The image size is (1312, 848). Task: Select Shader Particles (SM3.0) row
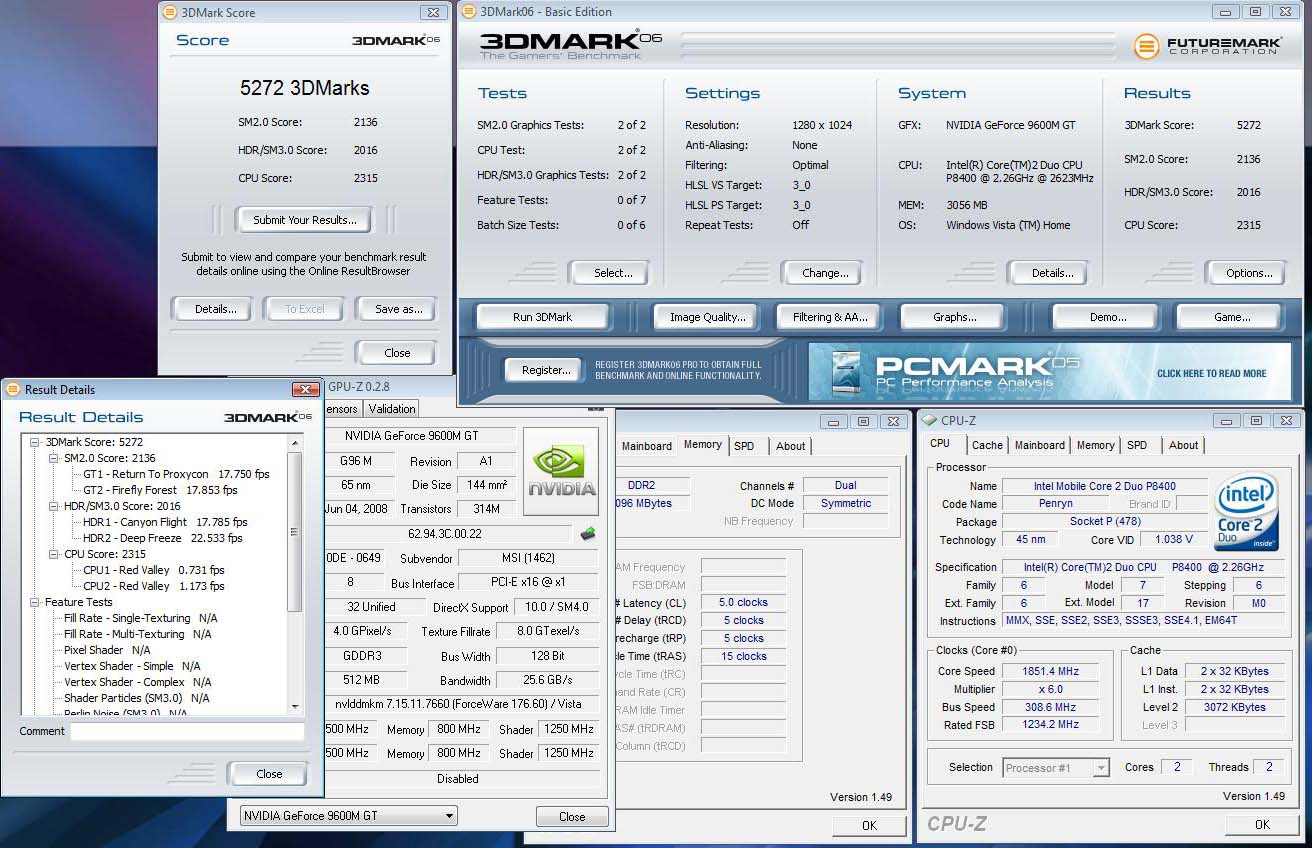137,698
